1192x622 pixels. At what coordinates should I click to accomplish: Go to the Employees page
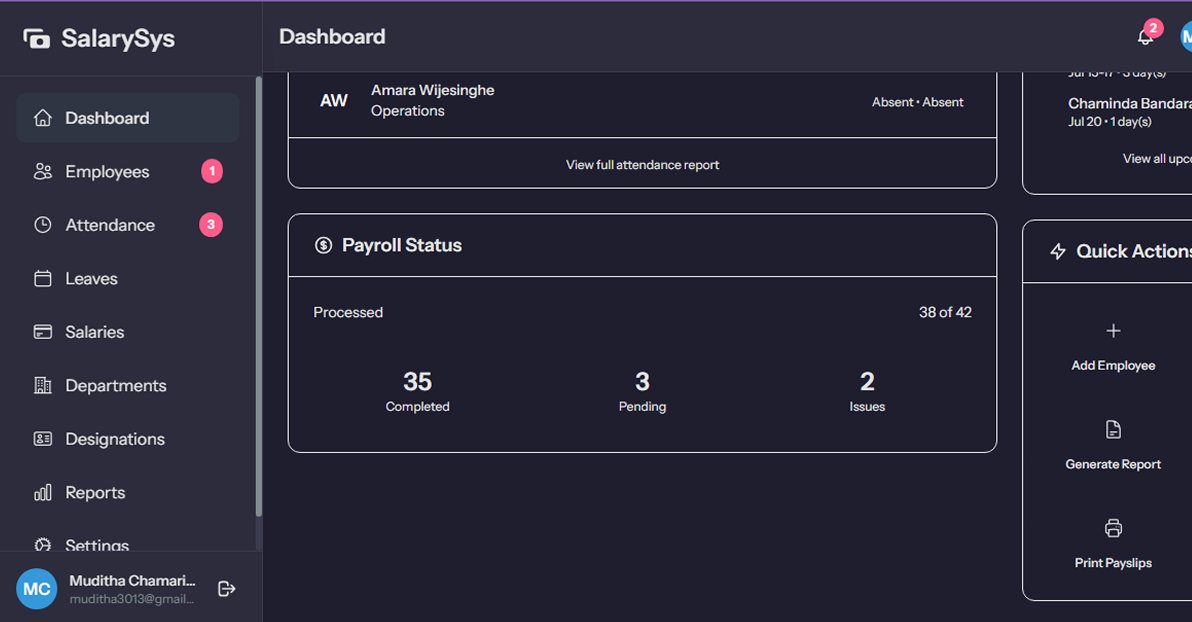(107, 172)
